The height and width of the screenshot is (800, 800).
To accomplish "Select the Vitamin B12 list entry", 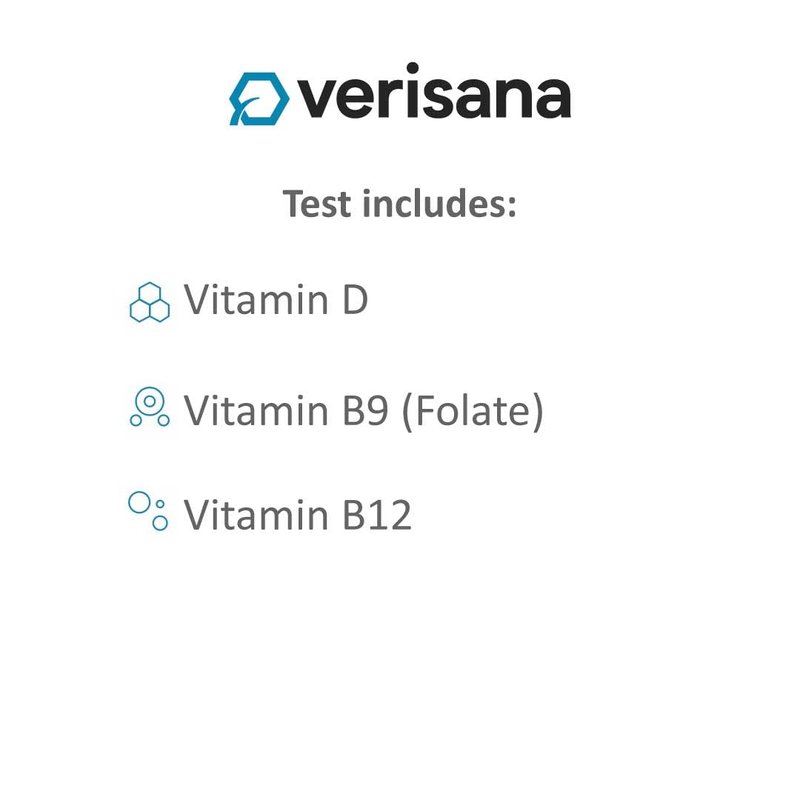I will point(270,513).
